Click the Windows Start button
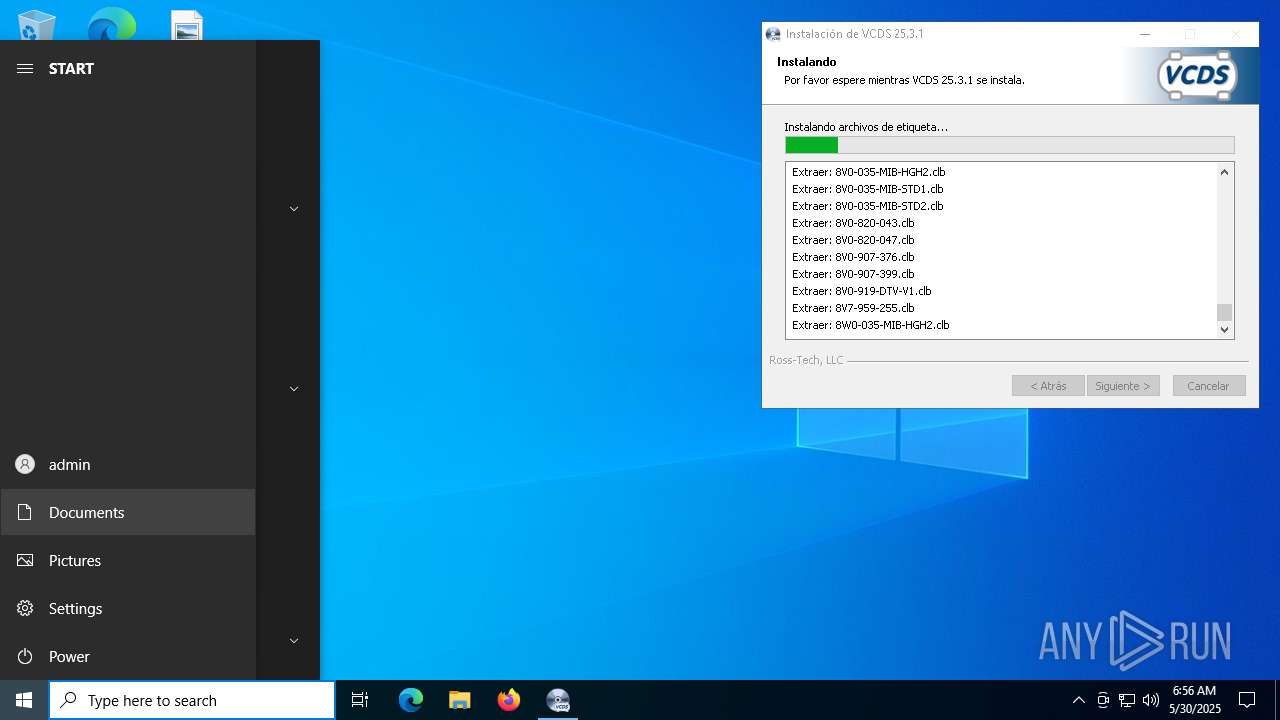Image resolution: width=1280 pixels, height=720 pixels. [x=24, y=700]
